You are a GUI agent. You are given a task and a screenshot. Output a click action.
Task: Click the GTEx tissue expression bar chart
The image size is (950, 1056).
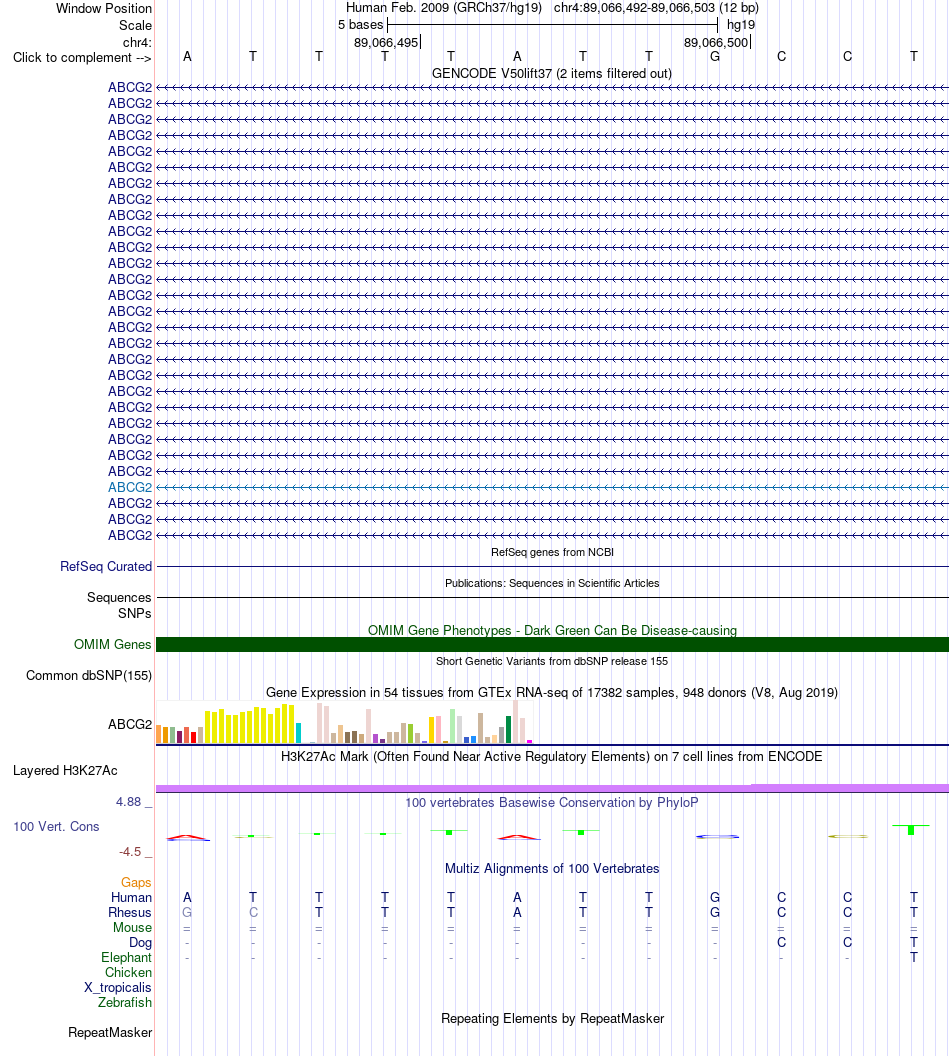click(x=344, y=722)
